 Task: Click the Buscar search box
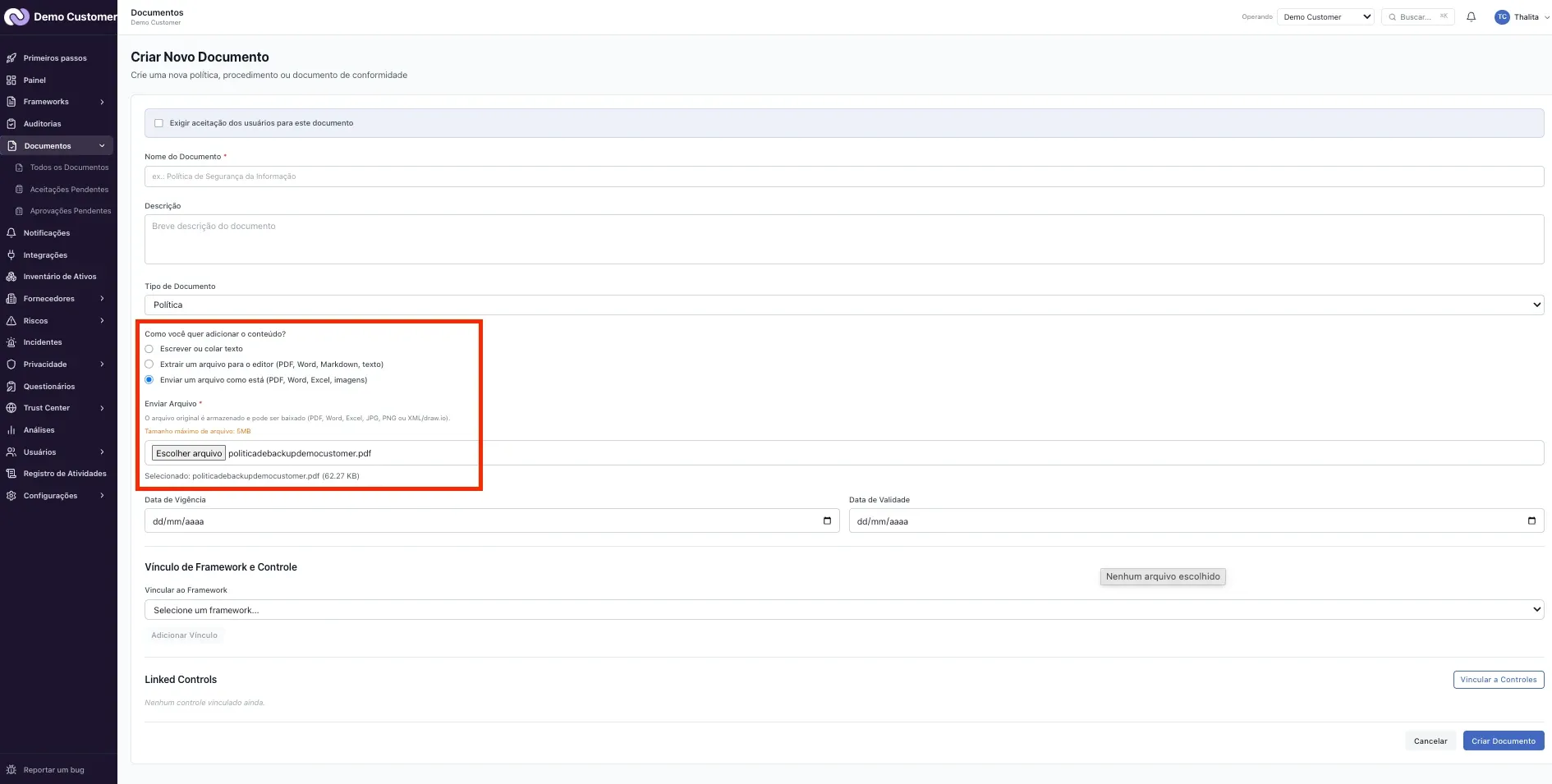click(1418, 16)
